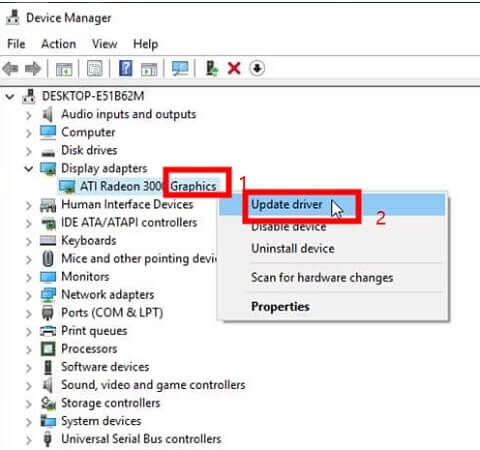
Task: Select the Software devices label
Action: point(105,367)
